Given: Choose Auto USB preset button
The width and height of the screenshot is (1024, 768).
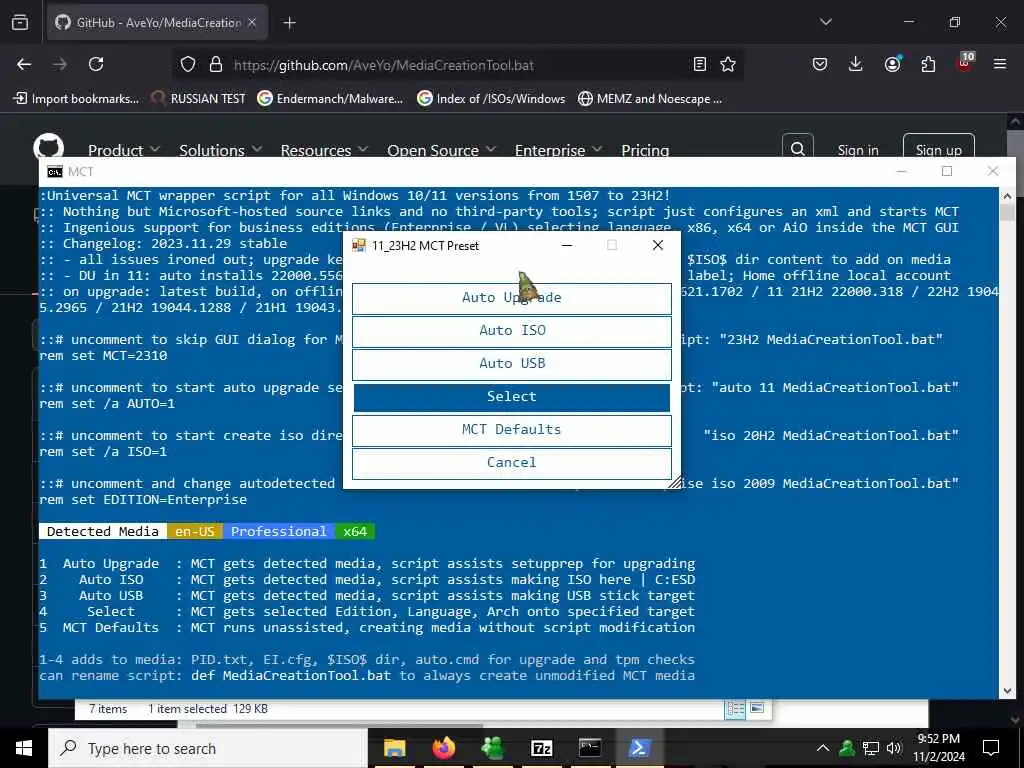Looking at the screenshot, I should tap(511, 364).
